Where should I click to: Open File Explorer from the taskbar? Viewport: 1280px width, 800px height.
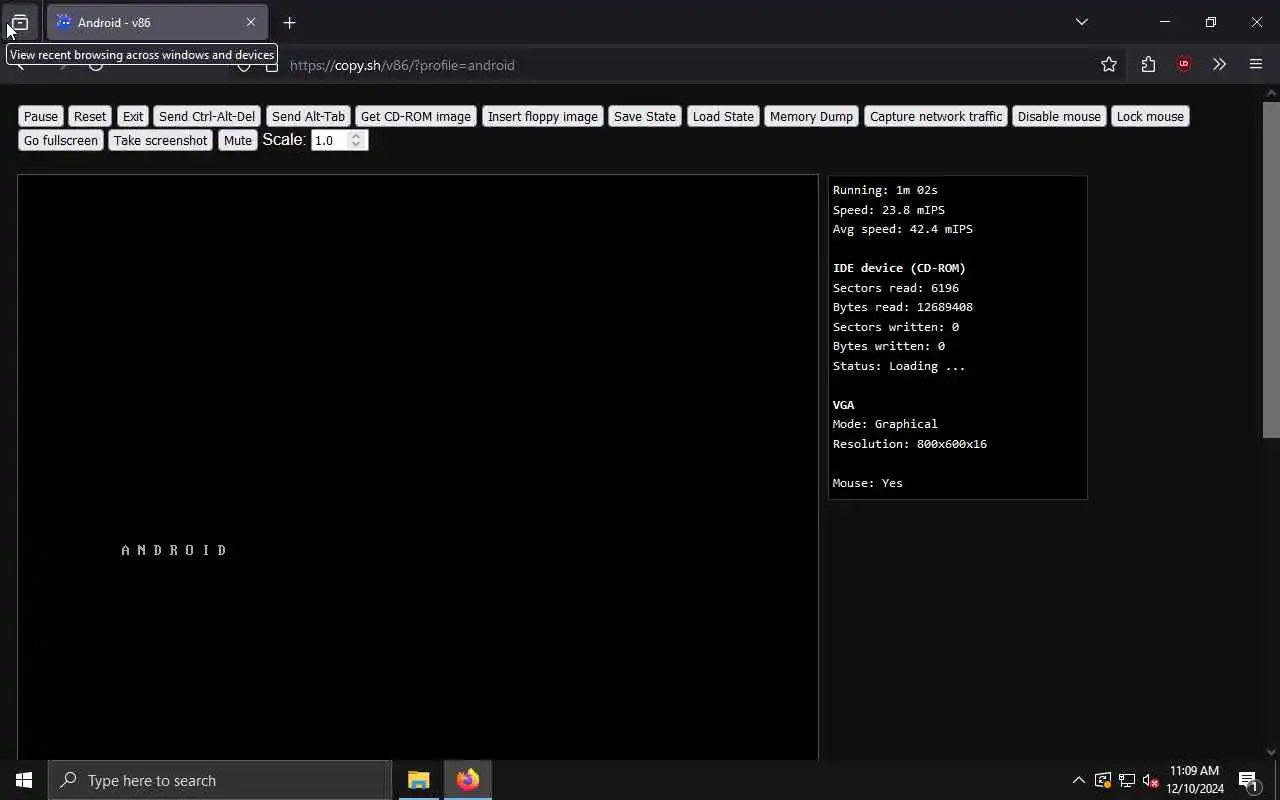tap(419, 780)
